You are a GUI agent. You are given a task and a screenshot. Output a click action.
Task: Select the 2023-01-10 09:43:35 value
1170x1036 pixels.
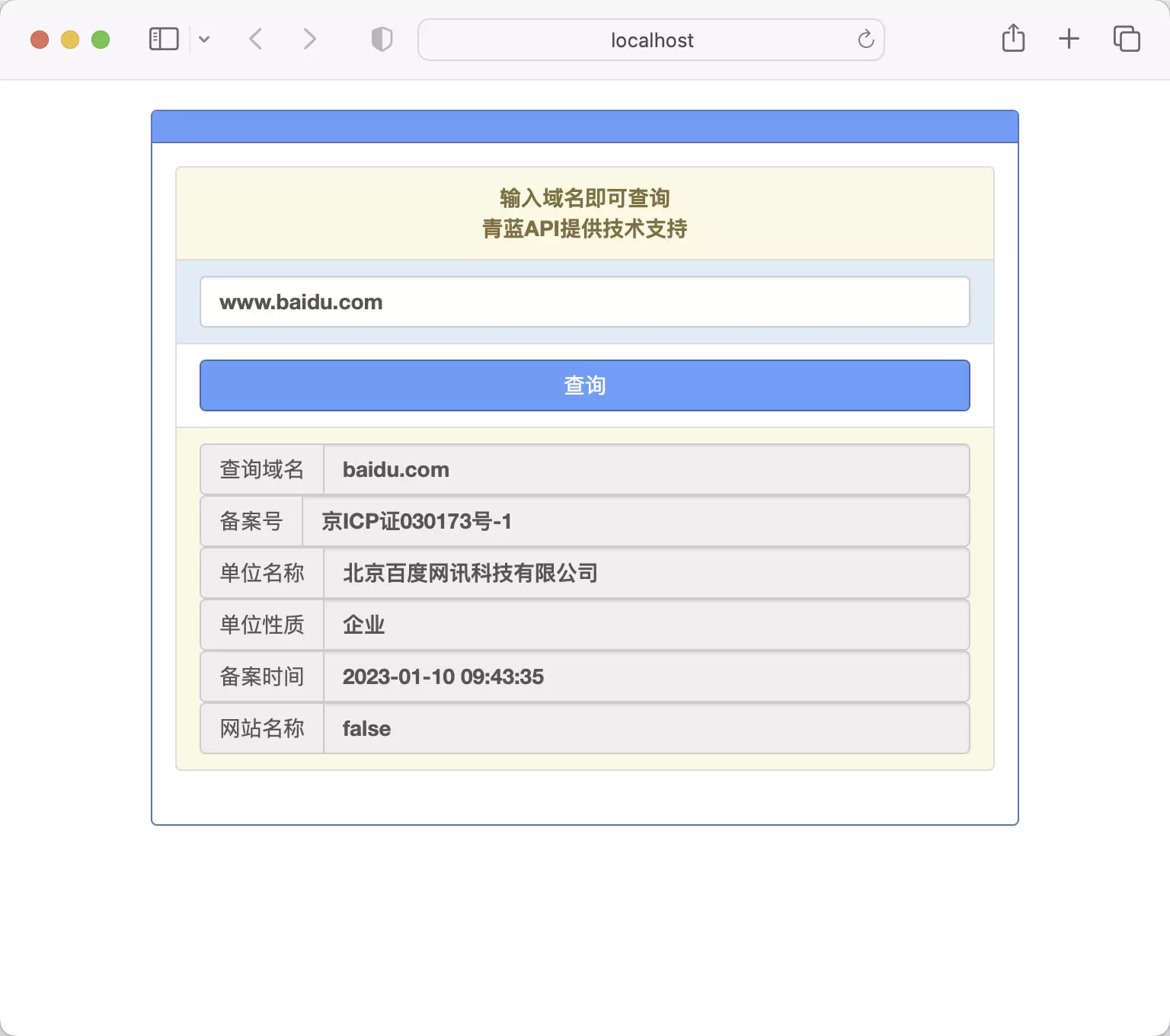[x=647, y=676]
